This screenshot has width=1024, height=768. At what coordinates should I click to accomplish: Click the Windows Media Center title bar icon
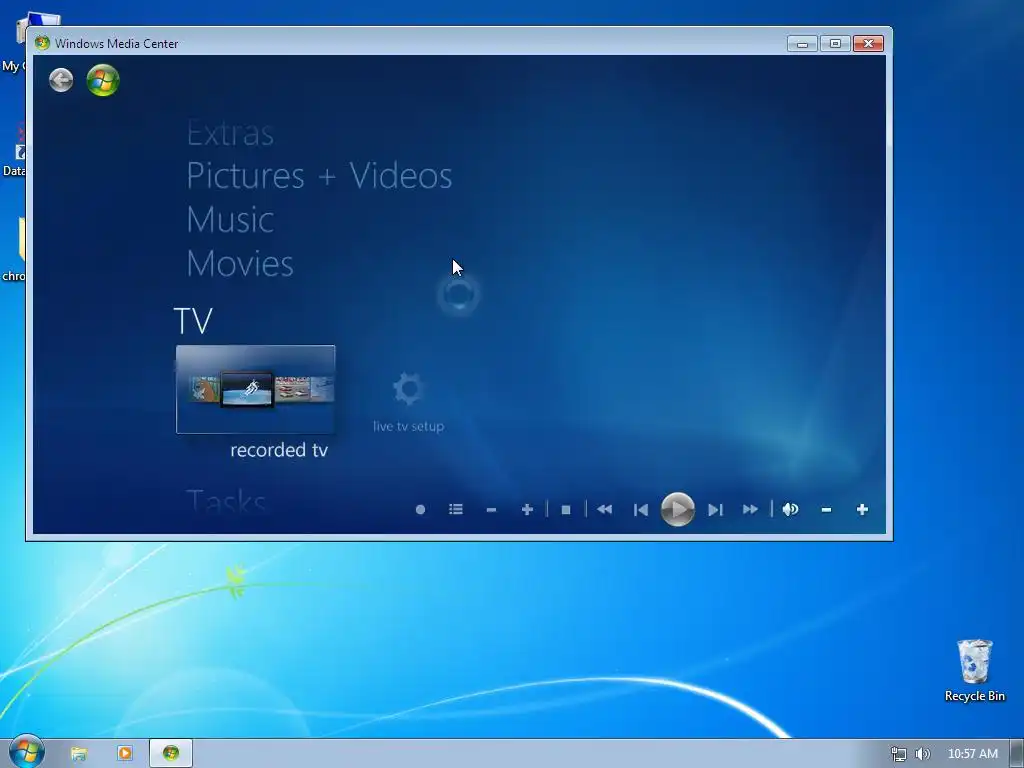[x=42, y=43]
